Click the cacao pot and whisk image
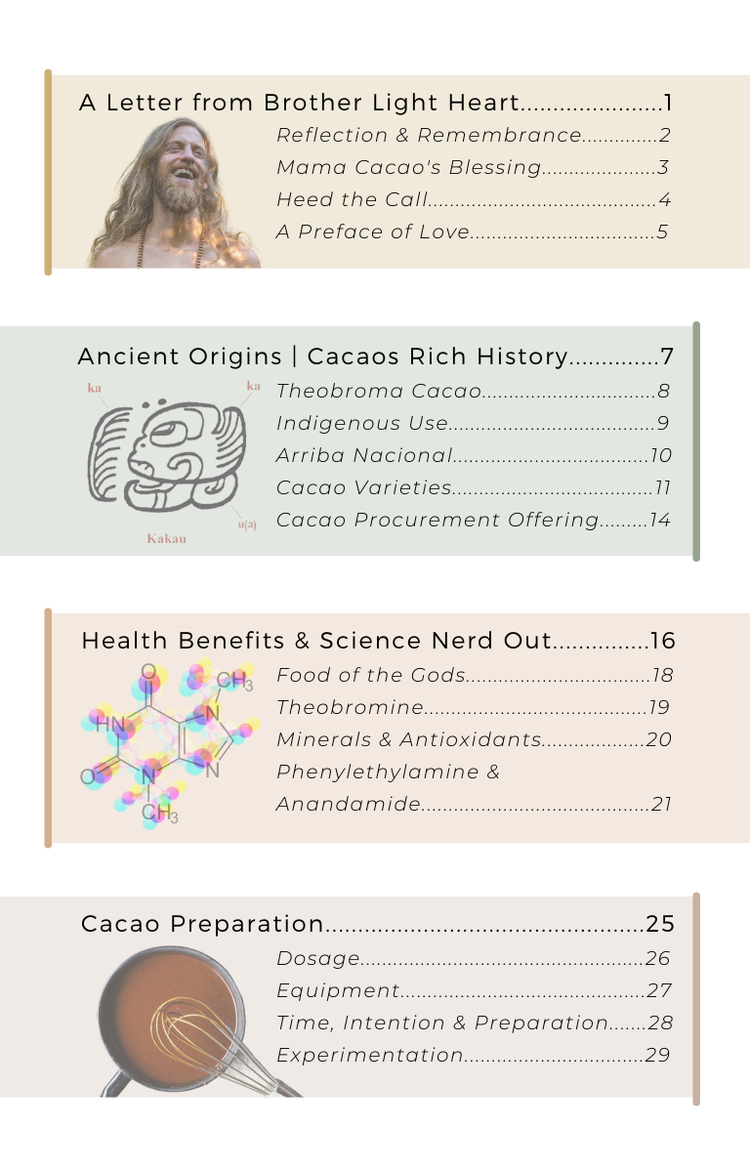 [197, 1022]
